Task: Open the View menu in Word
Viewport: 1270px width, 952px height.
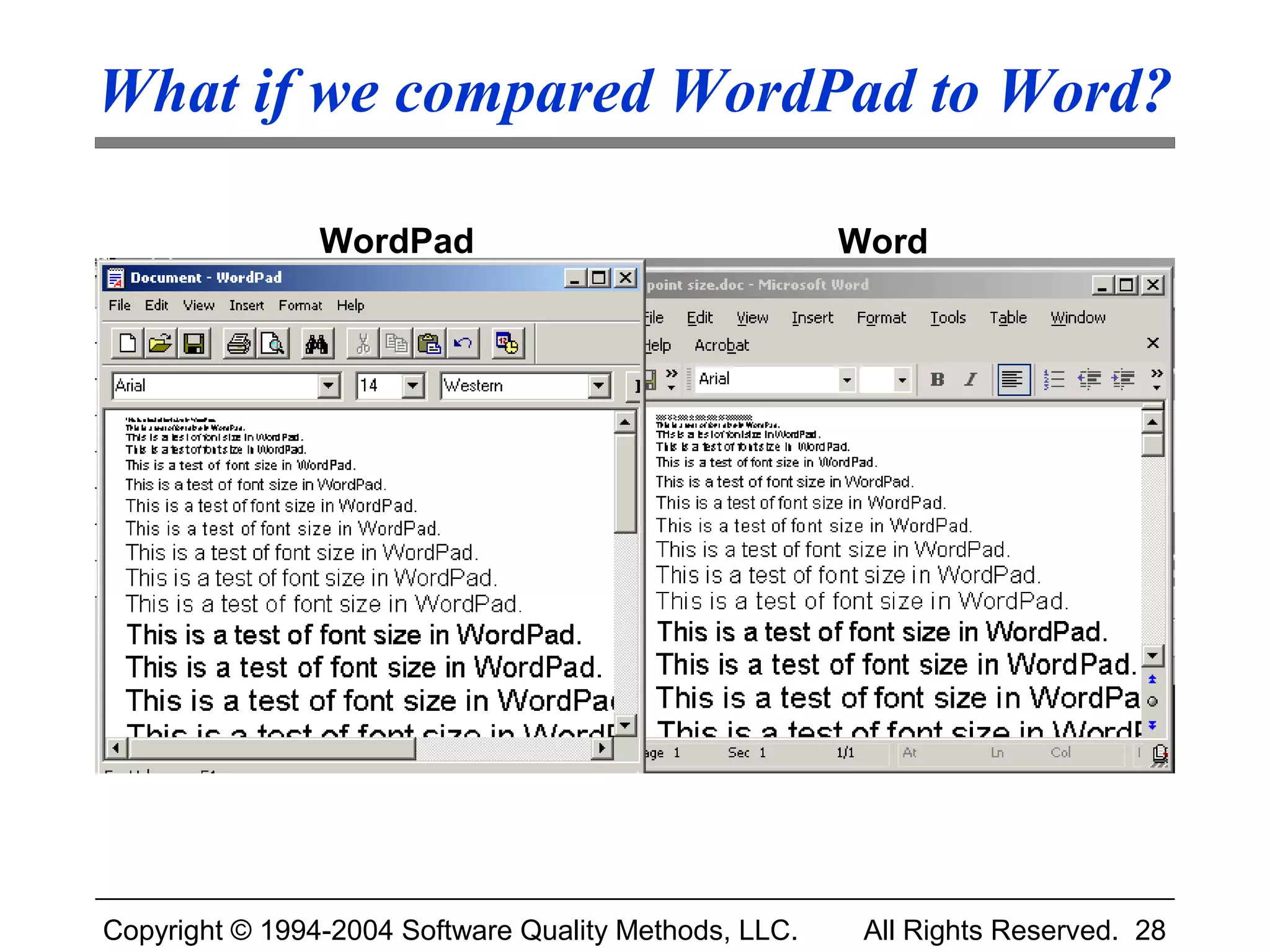Action: pyautogui.click(x=752, y=318)
